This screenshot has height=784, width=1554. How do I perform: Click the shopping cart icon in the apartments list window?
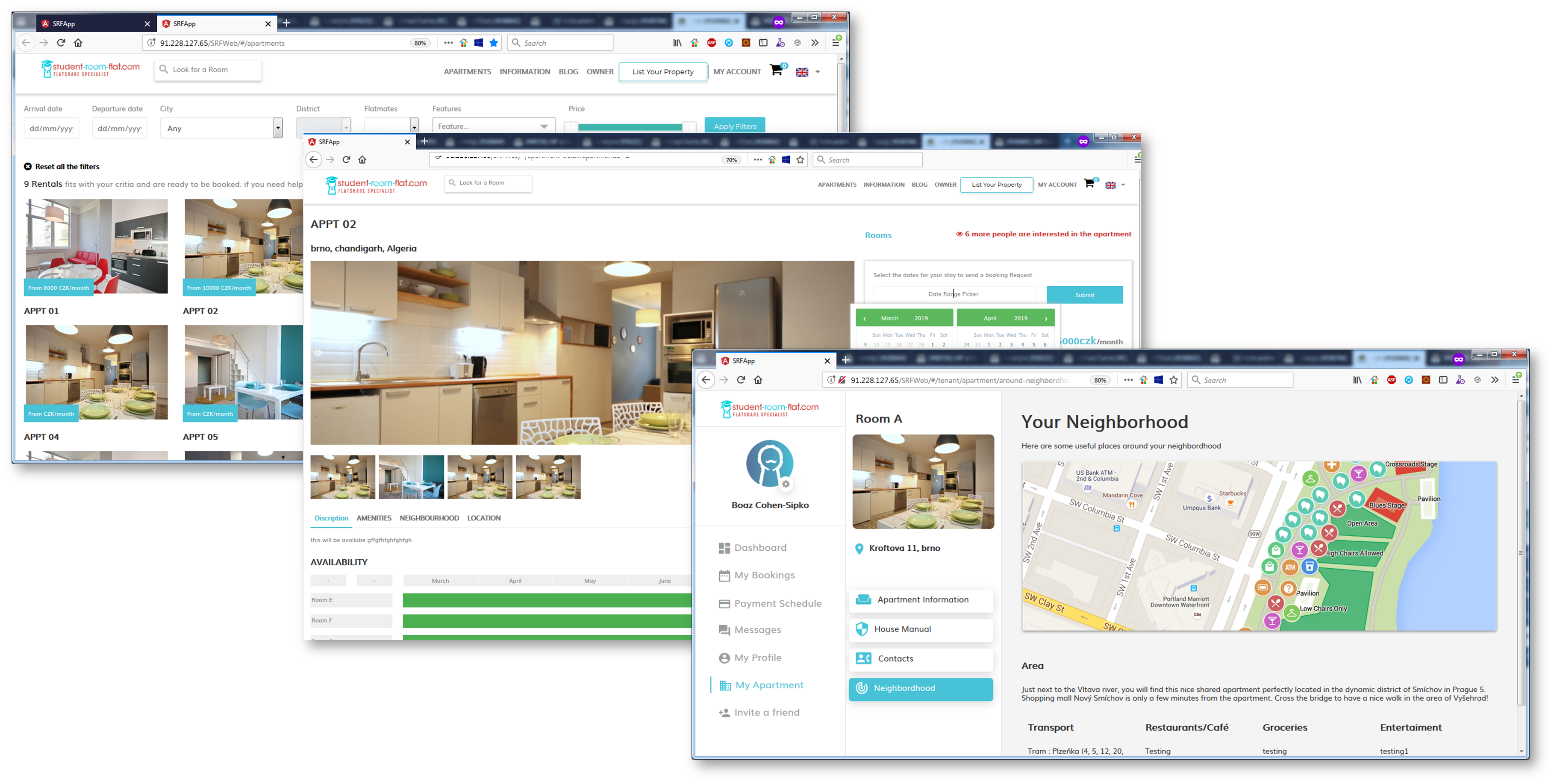coord(777,70)
